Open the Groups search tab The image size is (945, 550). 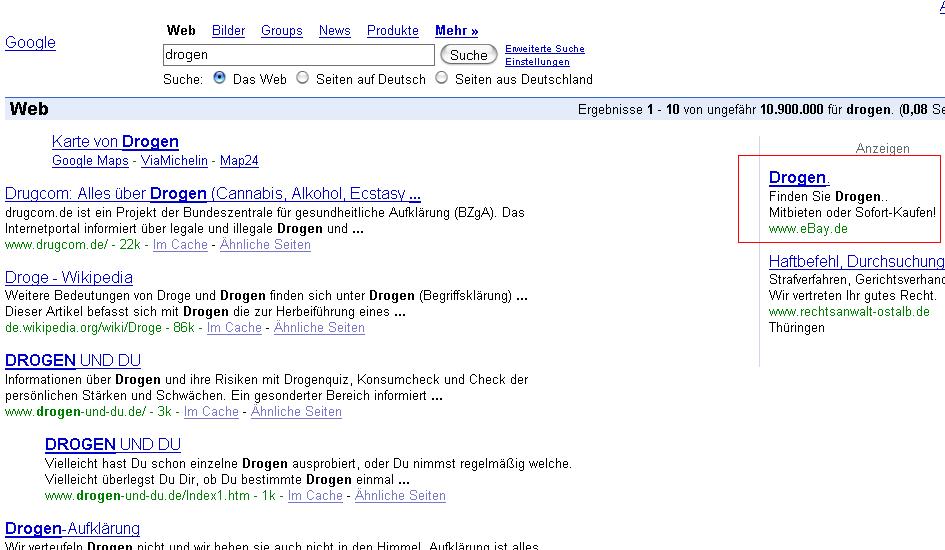point(281,31)
